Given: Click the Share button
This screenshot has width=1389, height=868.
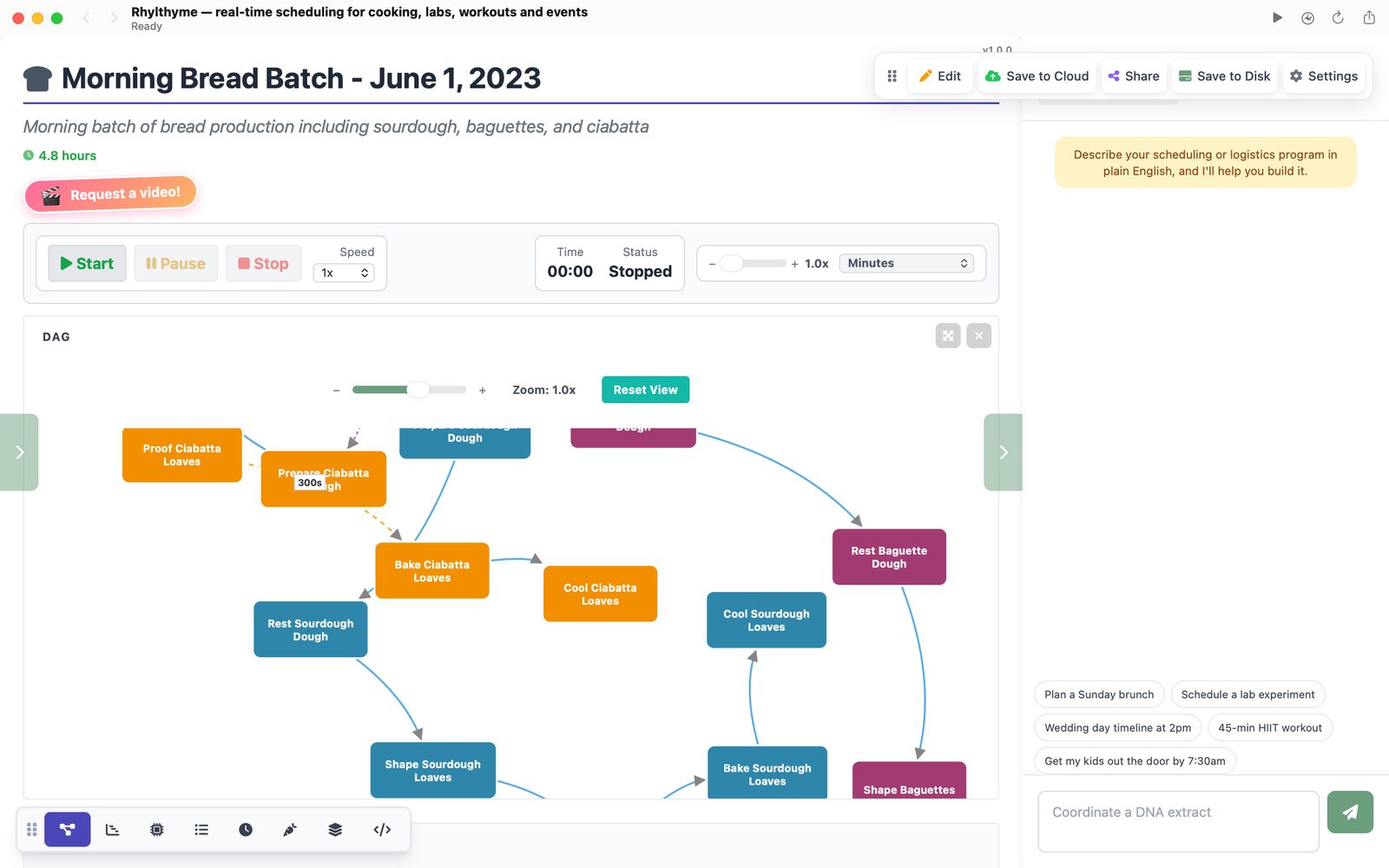Looking at the screenshot, I should coord(1134,76).
